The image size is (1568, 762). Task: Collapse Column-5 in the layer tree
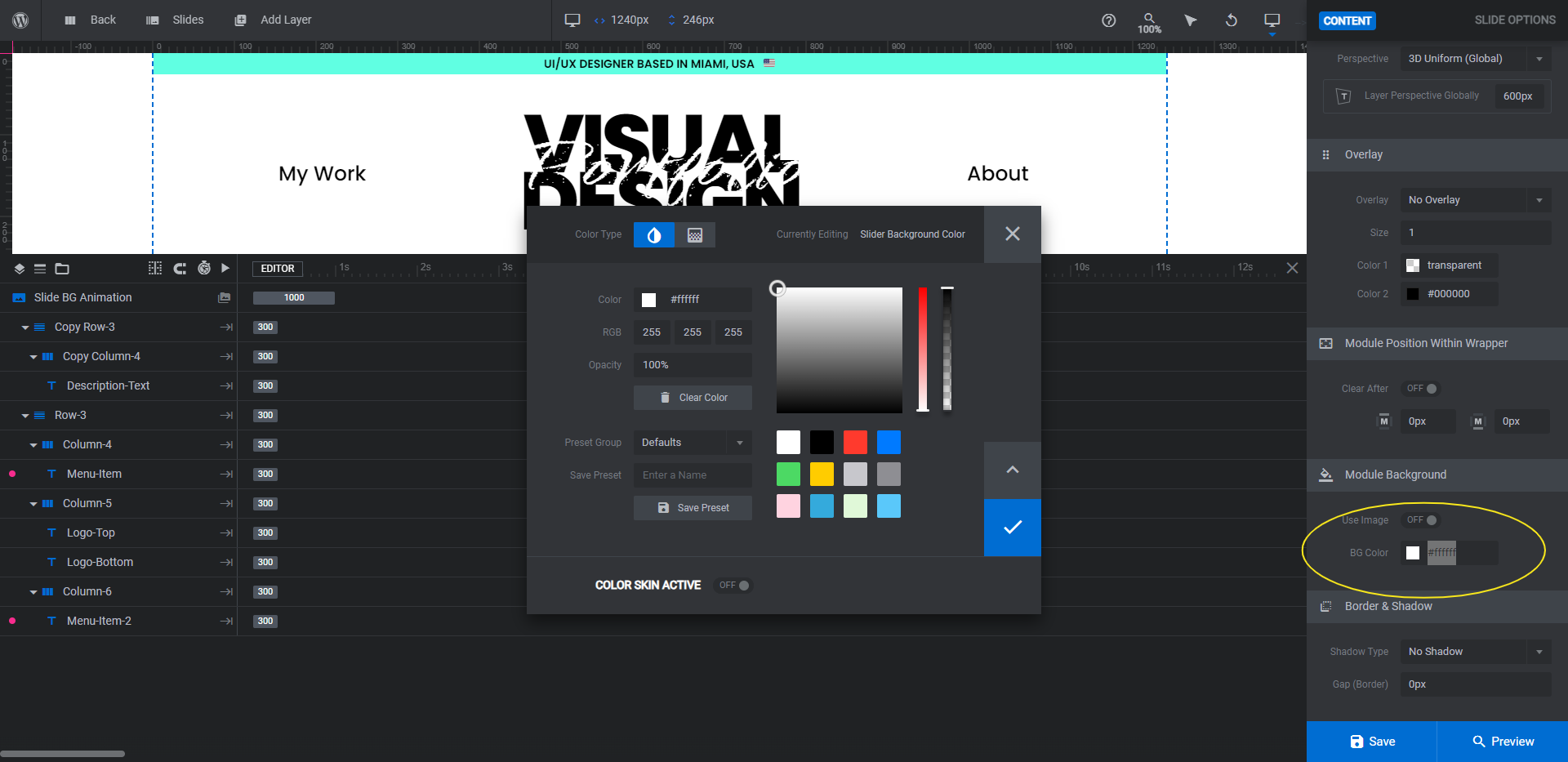[x=33, y=504]
